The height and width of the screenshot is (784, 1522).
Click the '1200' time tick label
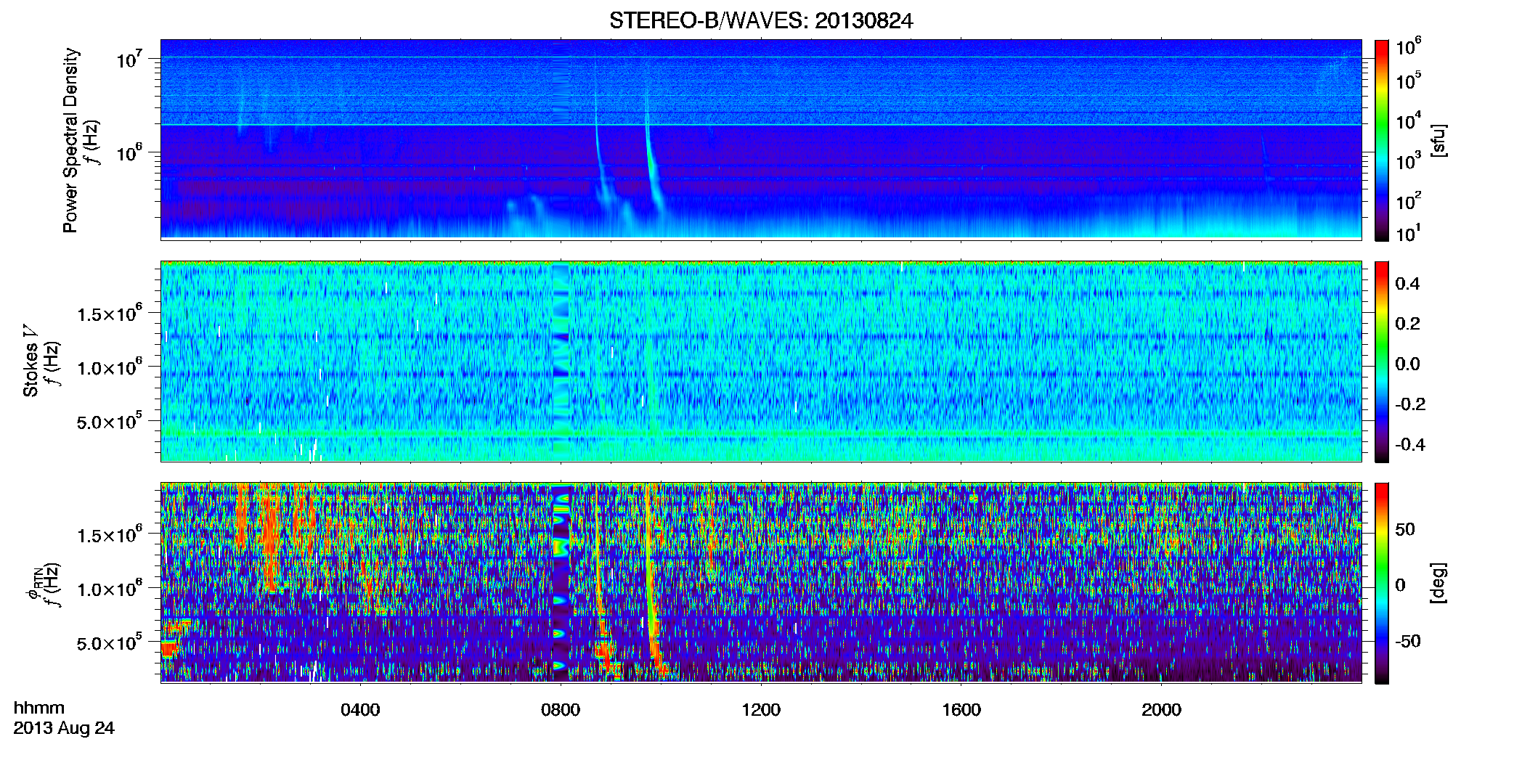[761, 709]
